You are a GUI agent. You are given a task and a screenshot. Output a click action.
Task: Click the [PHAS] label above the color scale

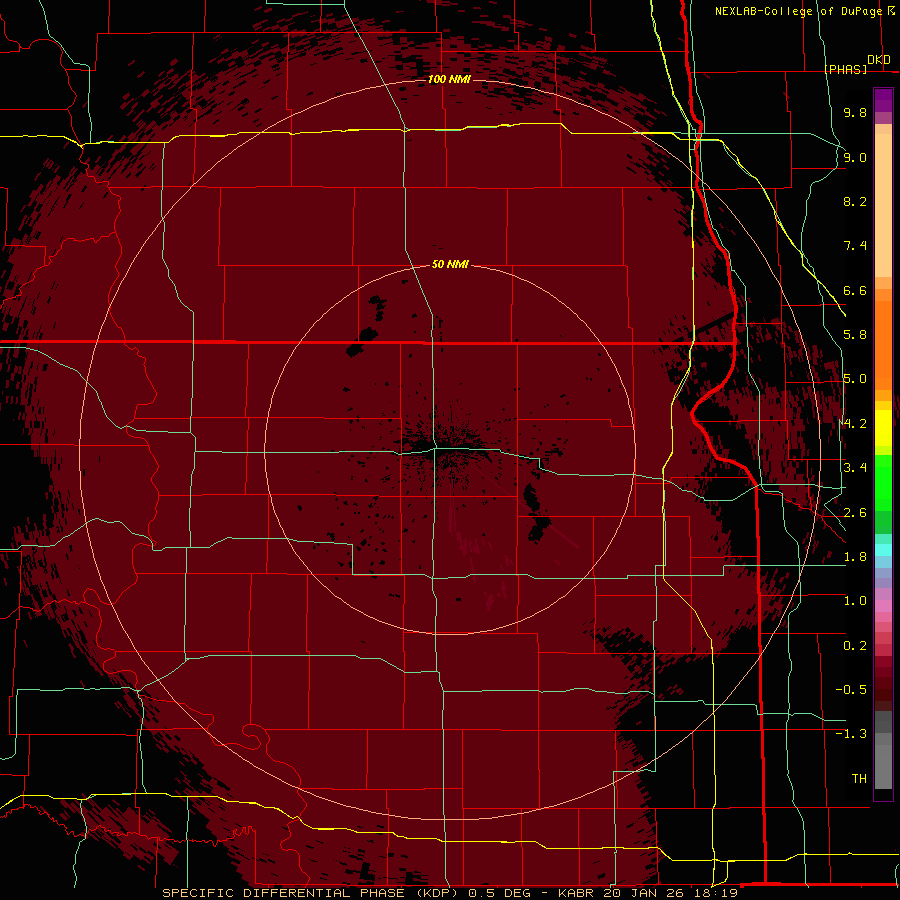(847, 69)
